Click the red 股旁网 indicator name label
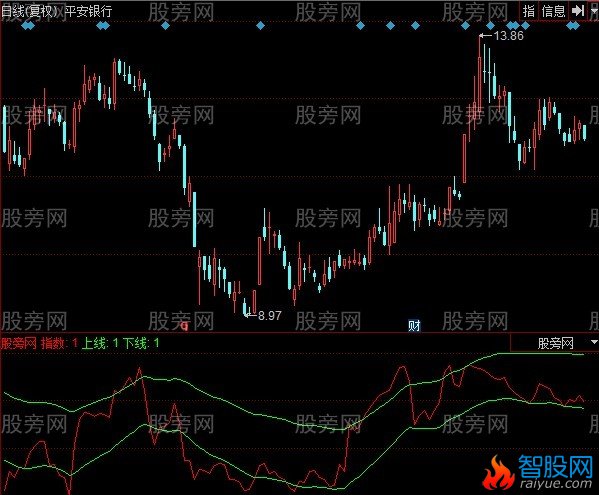This screenshot has height=495, width=599. pos(19,343)
